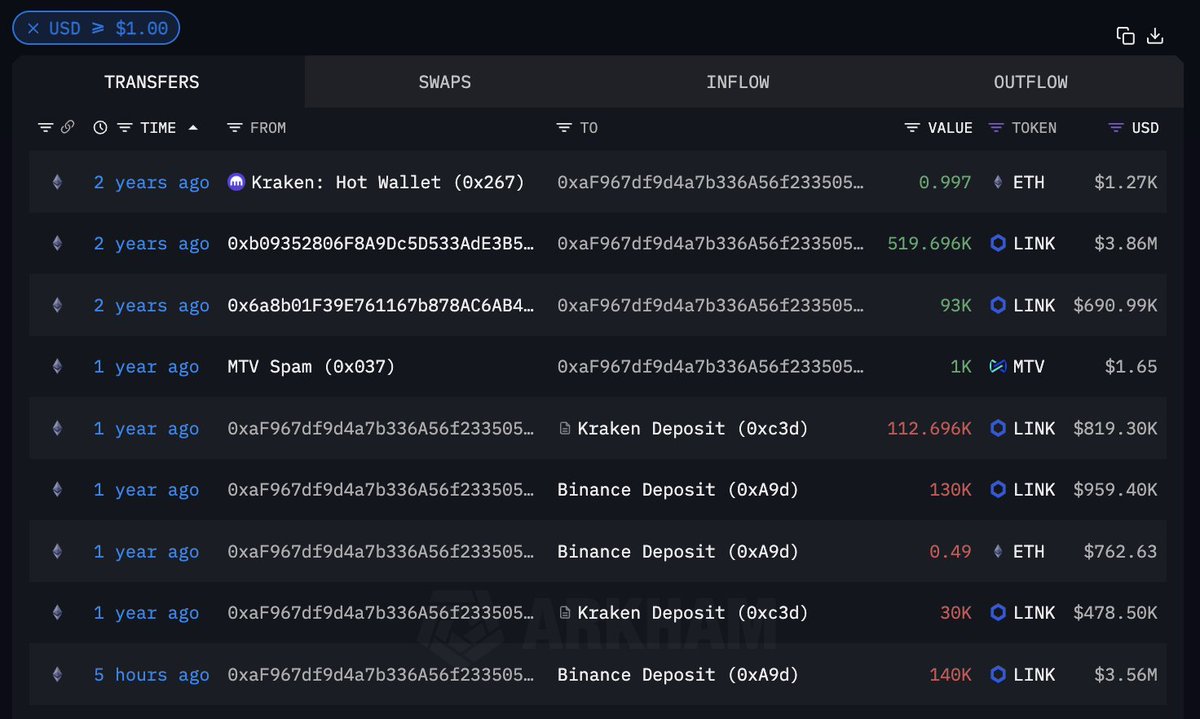Click the Kraken logo icon in first row
Image resolution: width=1200 pixels, height=719 pixels.
point(236,182)
